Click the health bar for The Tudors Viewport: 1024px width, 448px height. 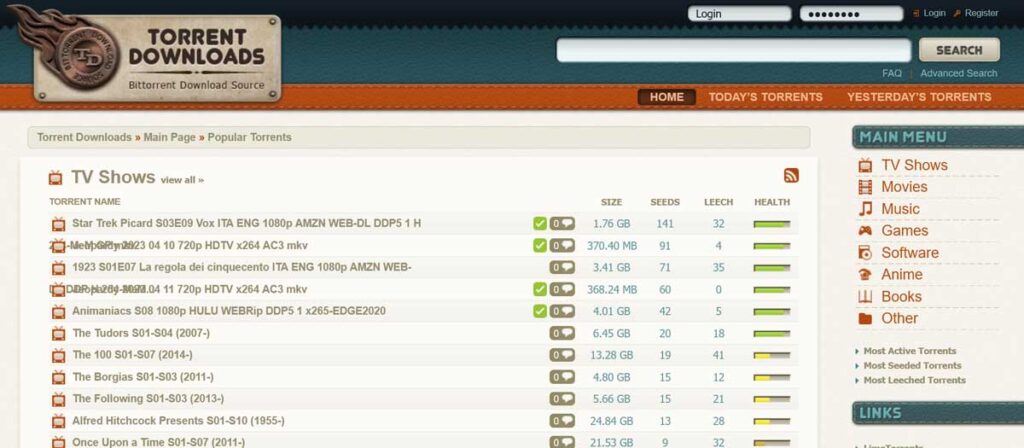(771, 334)
